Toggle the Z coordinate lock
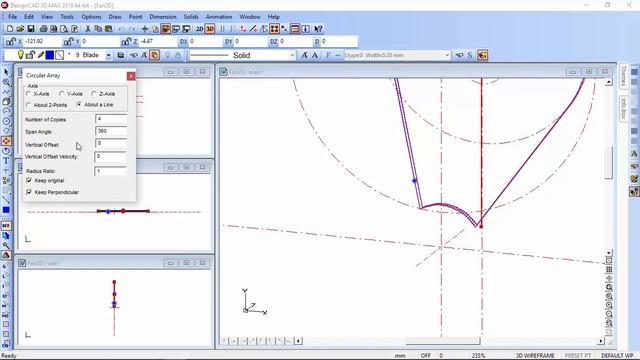Image resolution: width=640 pixels, height=360 pixels. point(126,41)
